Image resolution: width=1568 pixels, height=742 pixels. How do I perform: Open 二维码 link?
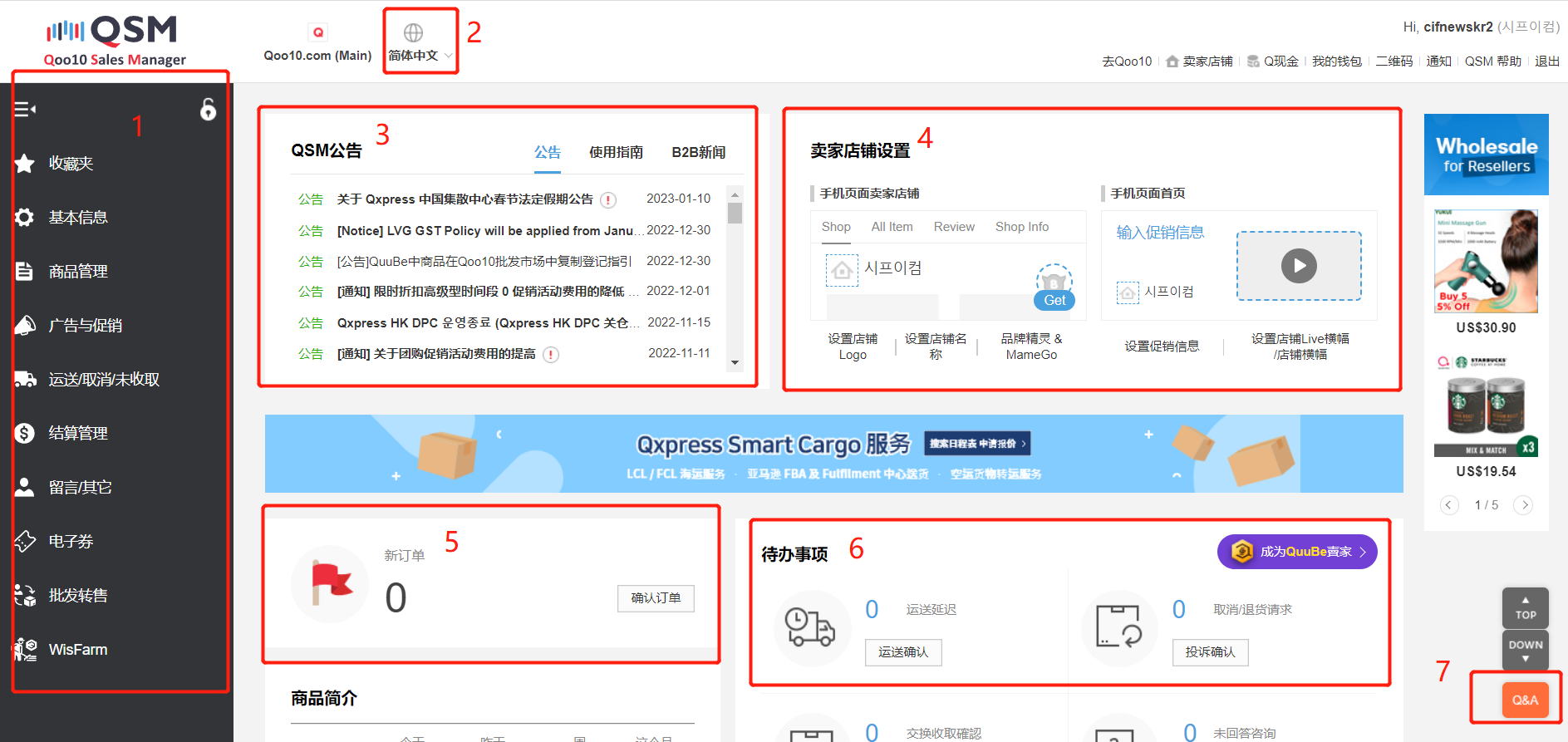click(x=1394, y=61)
